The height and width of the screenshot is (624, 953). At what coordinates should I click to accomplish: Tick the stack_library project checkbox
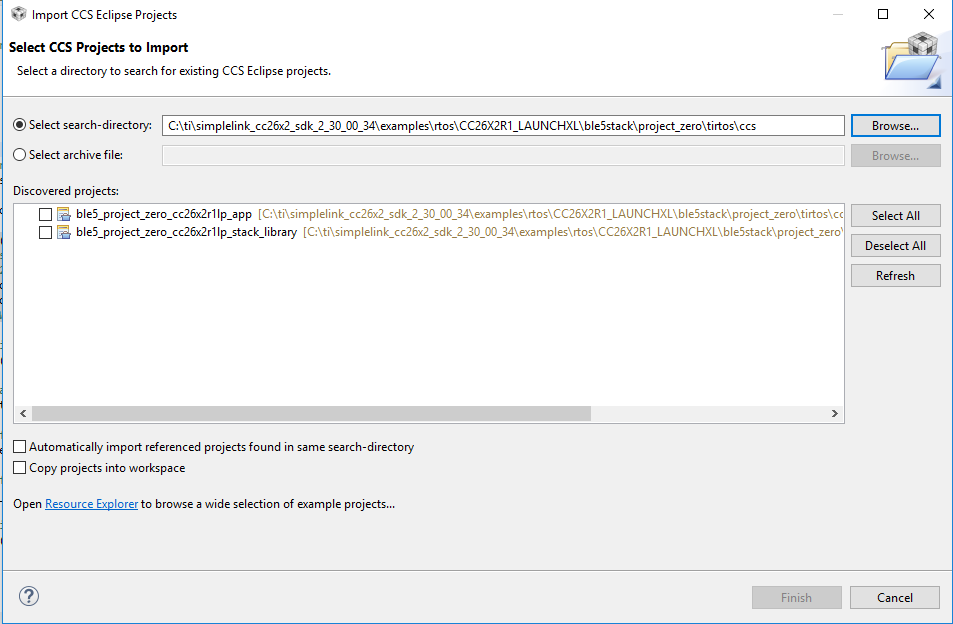point(45,232)
